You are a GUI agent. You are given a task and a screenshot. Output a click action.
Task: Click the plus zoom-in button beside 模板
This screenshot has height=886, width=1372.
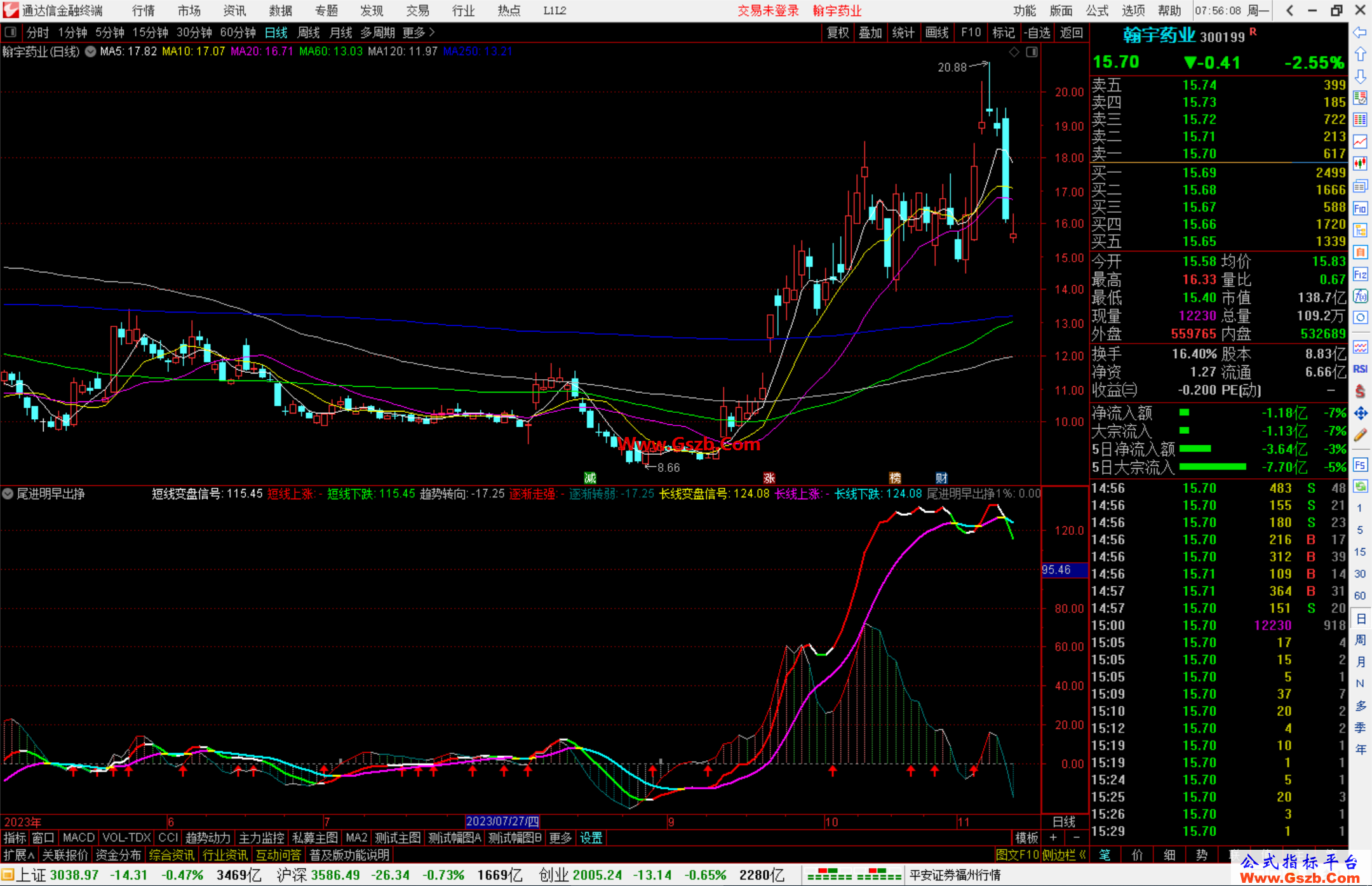(x=1053, y=838)
